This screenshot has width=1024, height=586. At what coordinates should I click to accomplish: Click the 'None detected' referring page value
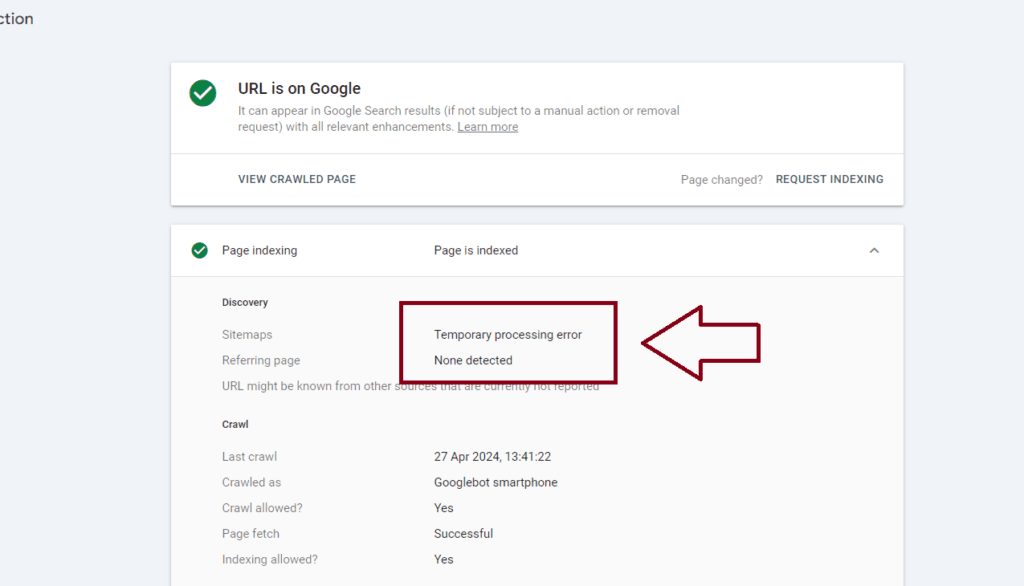[x=473, y=360]
